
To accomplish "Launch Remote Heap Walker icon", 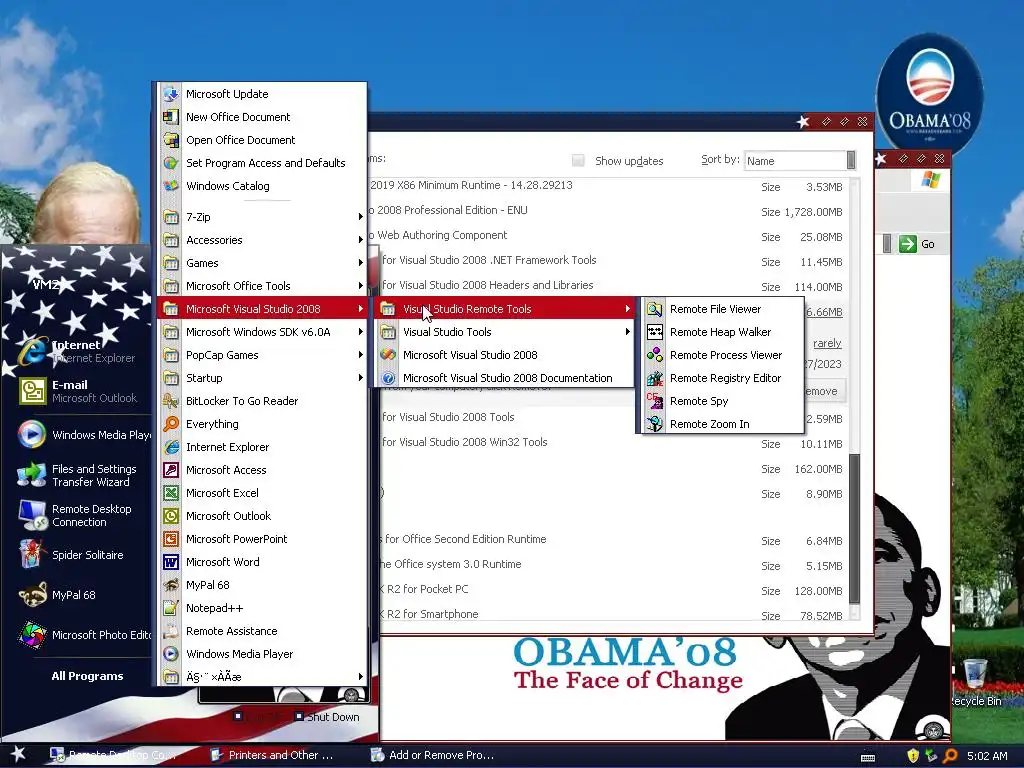I will (x=654, y=332).
